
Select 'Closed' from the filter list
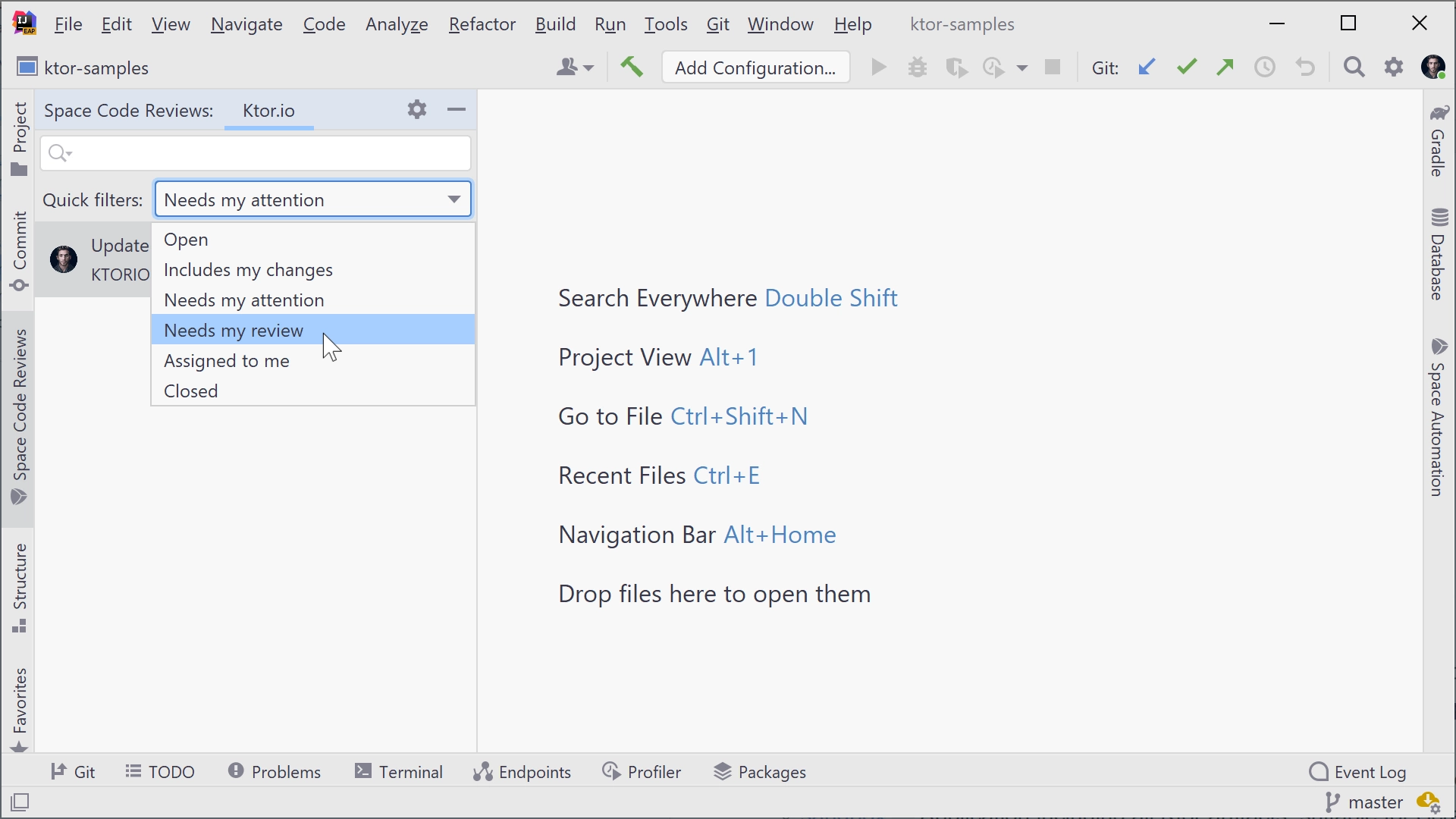point(191,390)
